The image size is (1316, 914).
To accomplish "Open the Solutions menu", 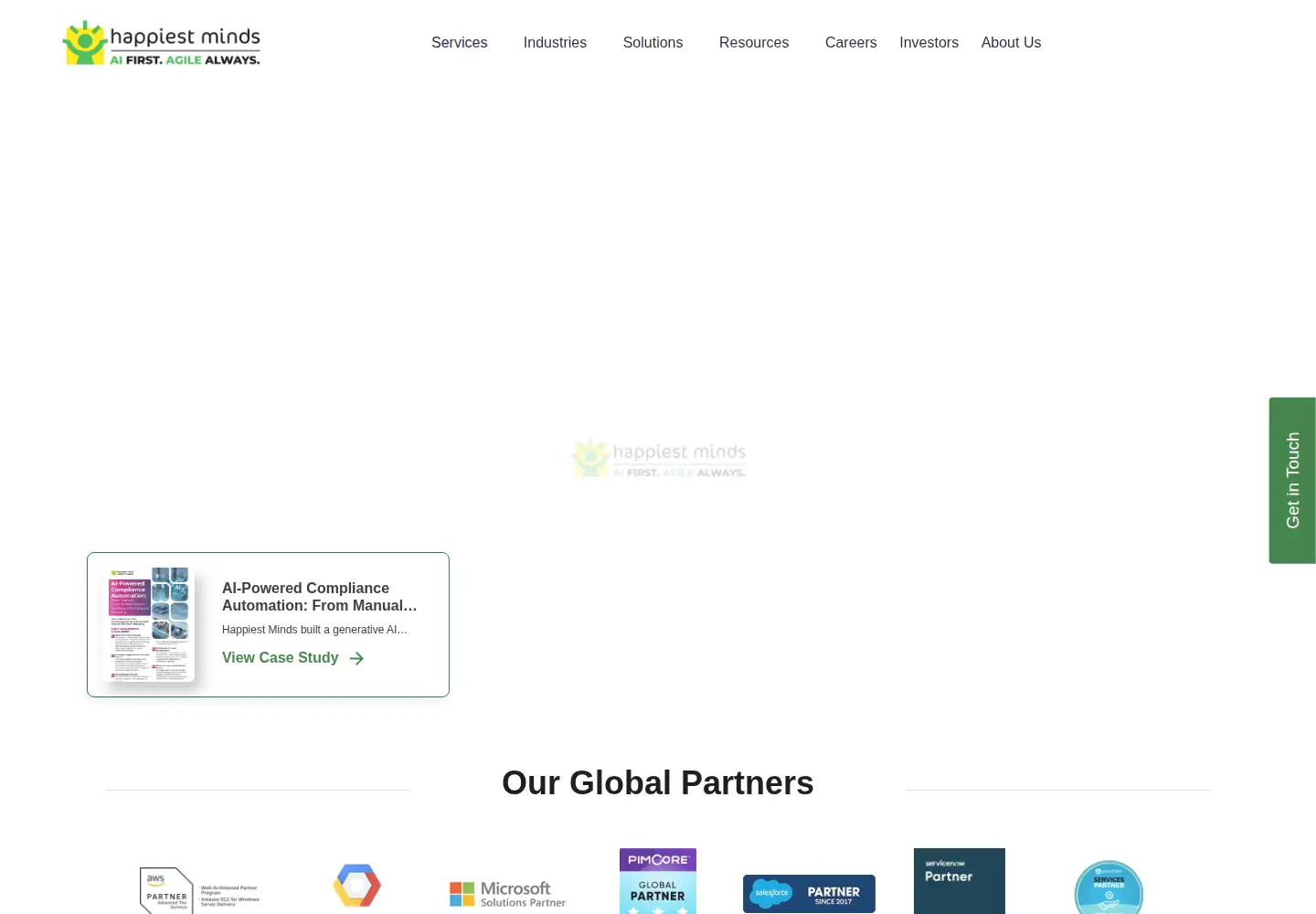I will [653, 43].
